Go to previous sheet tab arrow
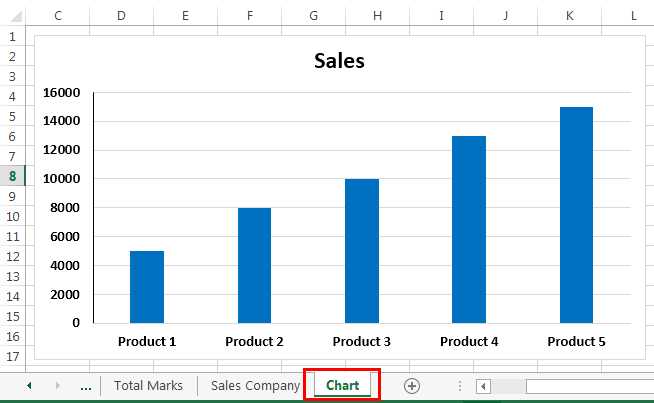Viewport: 654px width, 403px height. point(29,385)
